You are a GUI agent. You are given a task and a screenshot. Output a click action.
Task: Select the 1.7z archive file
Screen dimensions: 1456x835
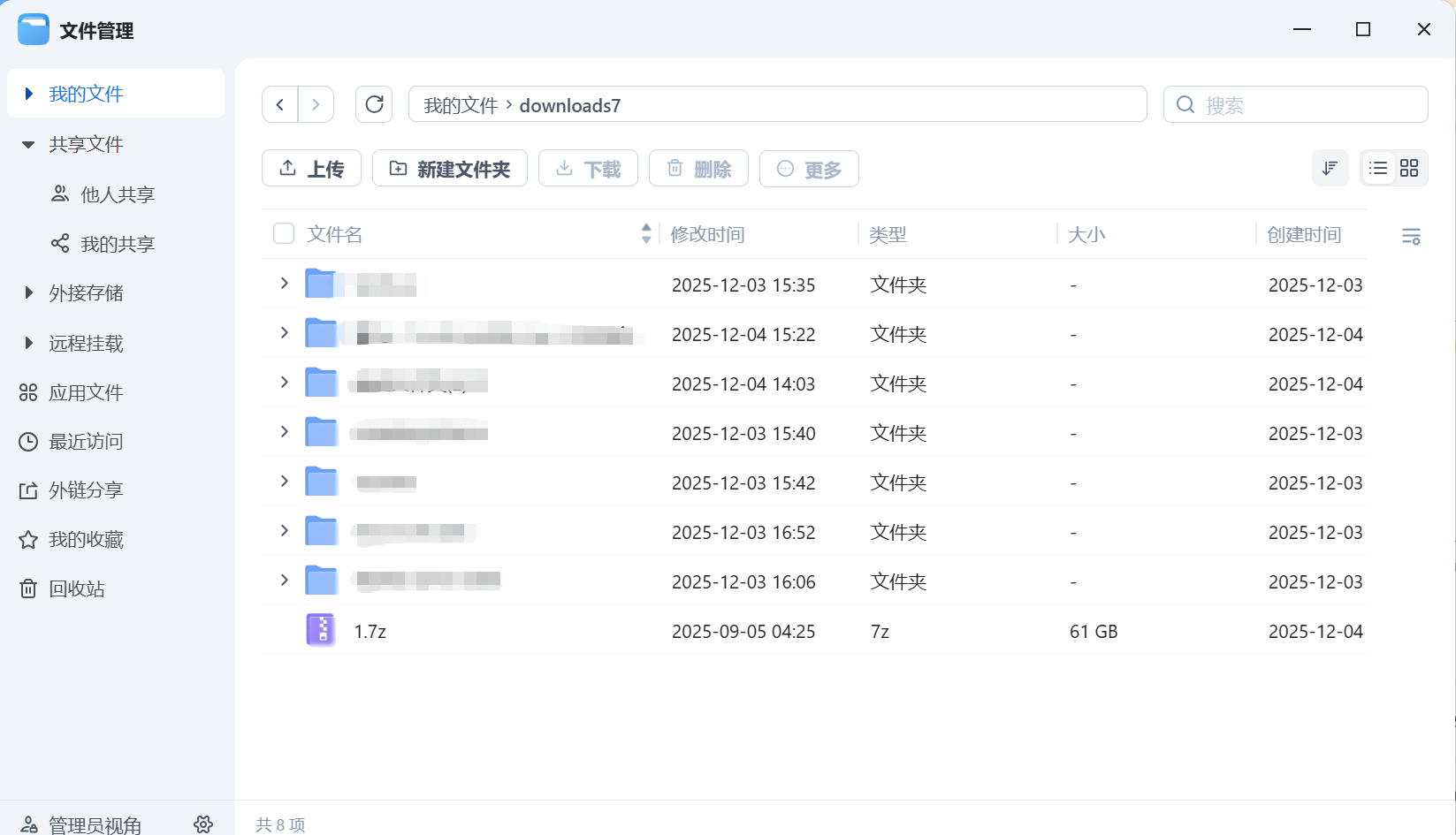coord(370,630)
